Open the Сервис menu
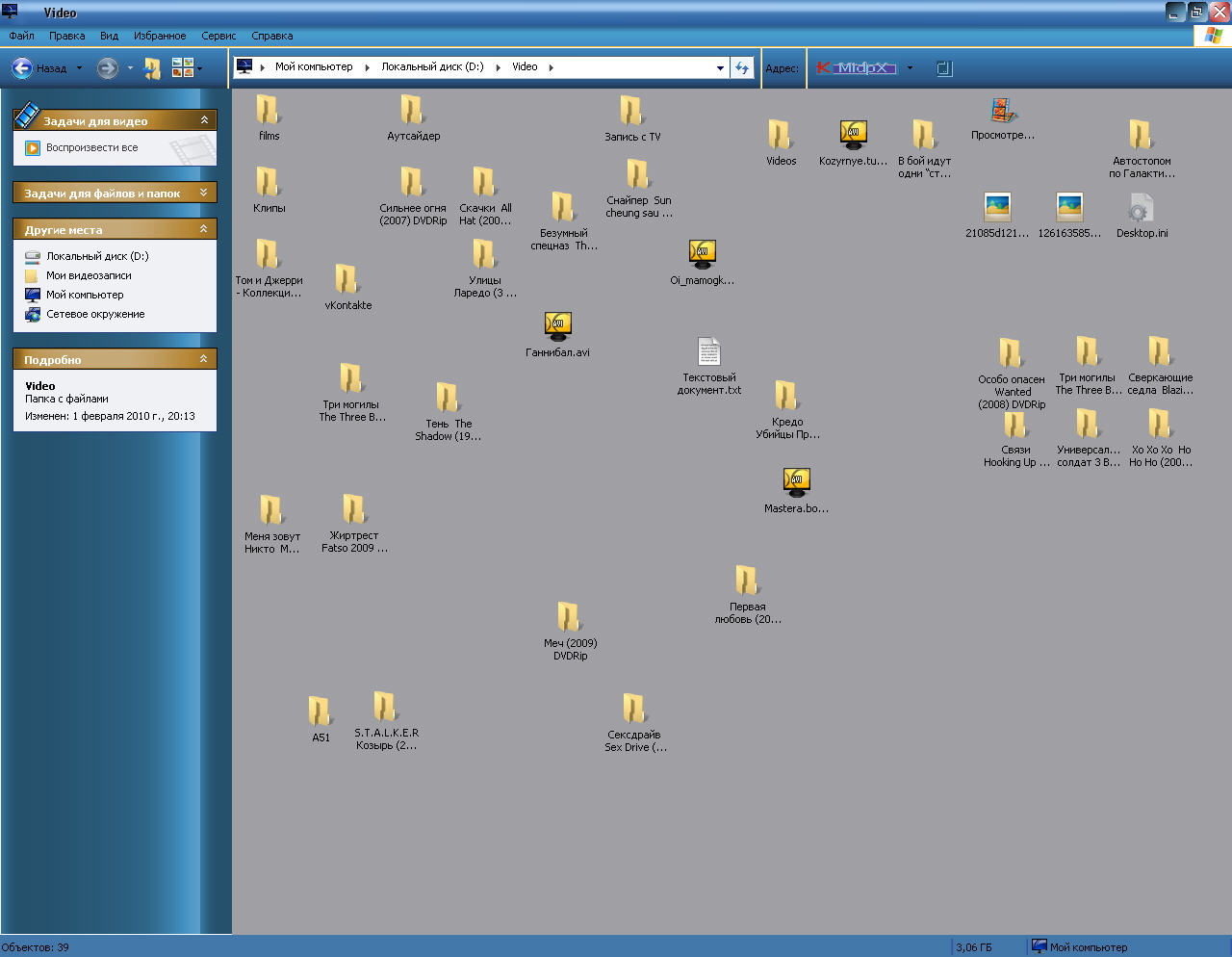The height and width of the screenshot is (957, 1232). [x=218, y=36]
